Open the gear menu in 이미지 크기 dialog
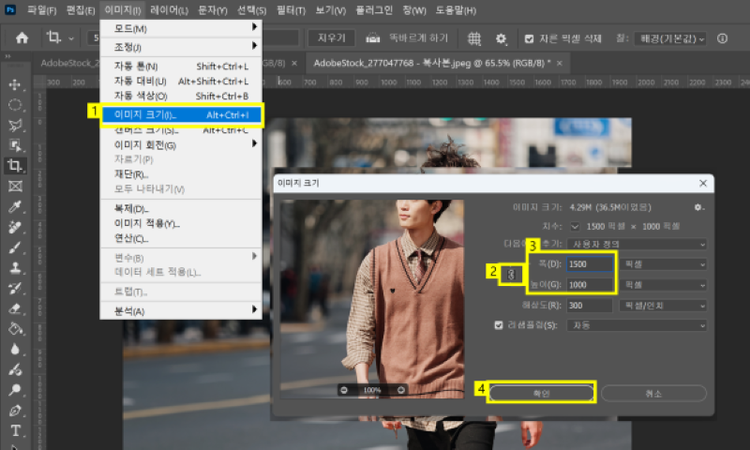 [x=699, y=207]
